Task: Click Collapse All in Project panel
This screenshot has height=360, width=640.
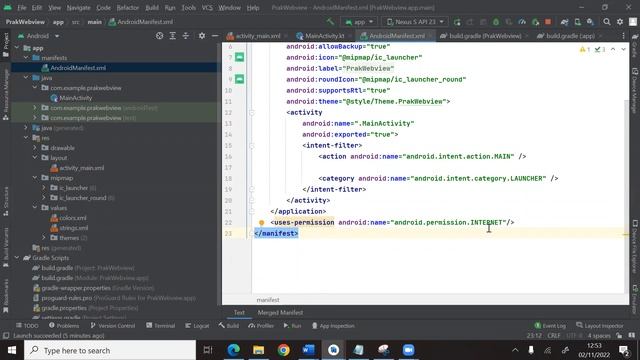Action: 186,36
